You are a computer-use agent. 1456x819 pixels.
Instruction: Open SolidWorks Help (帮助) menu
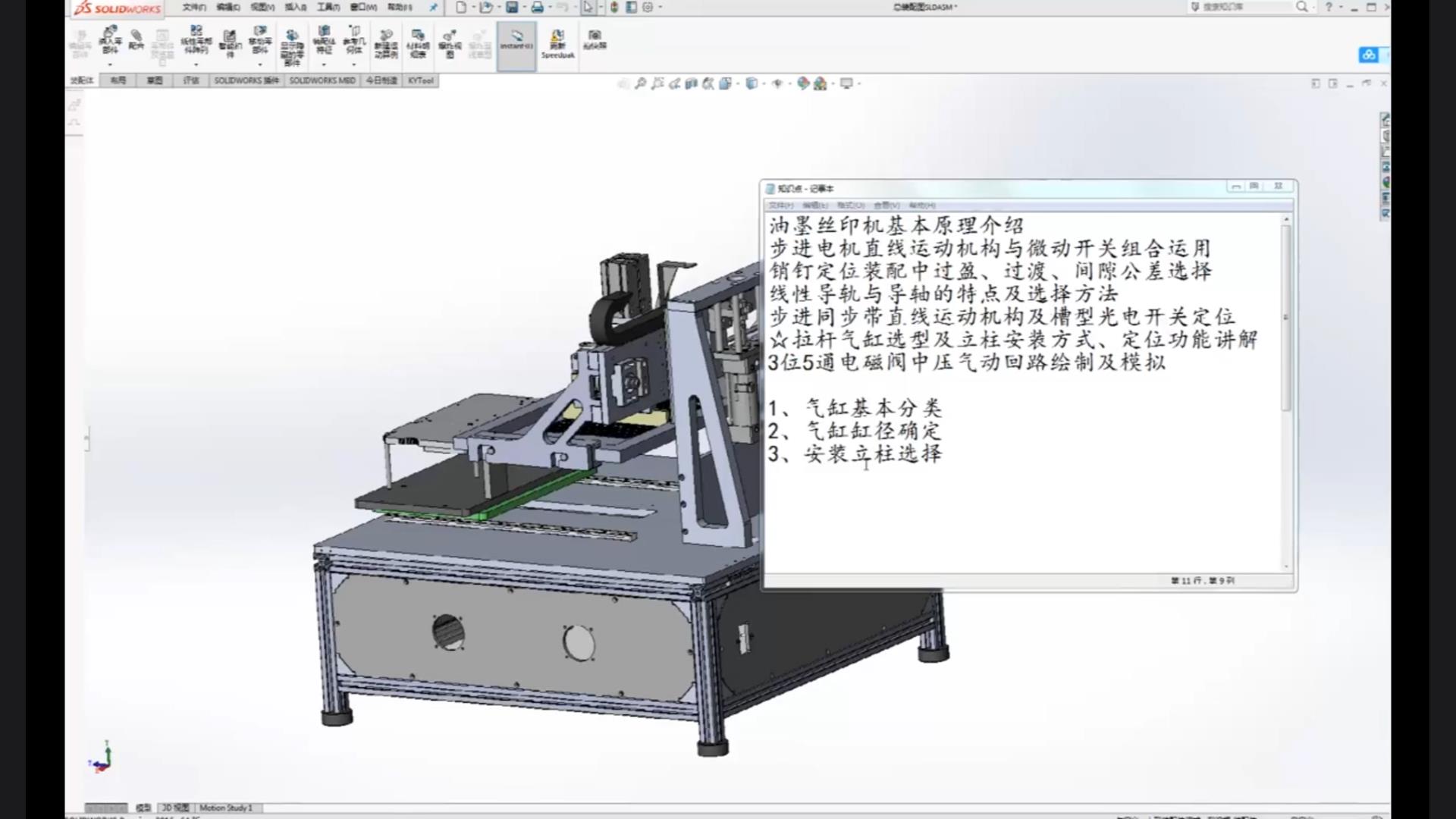point(400,7)
